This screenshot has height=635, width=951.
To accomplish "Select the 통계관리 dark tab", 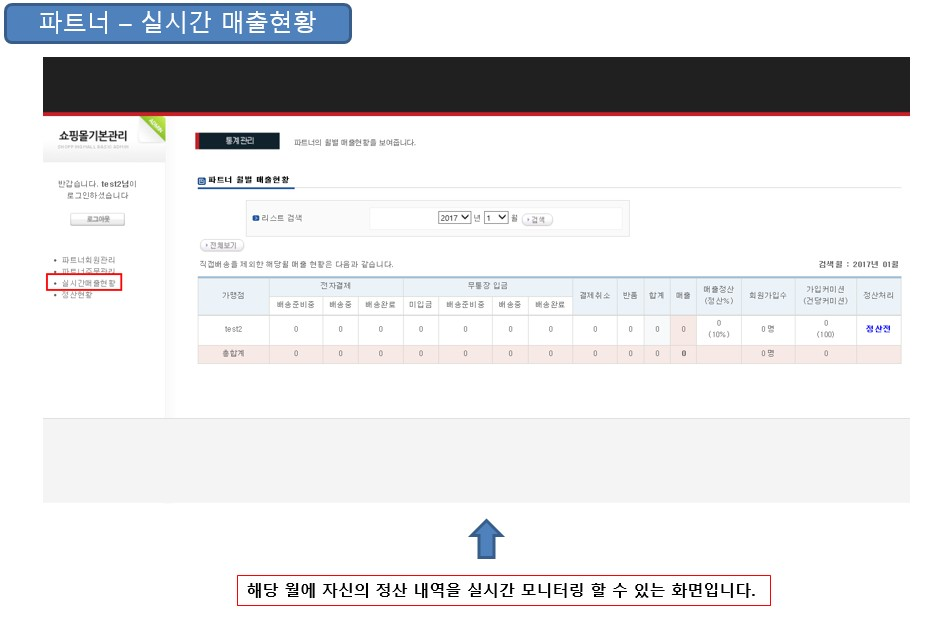I will click(x=238, y=142).
